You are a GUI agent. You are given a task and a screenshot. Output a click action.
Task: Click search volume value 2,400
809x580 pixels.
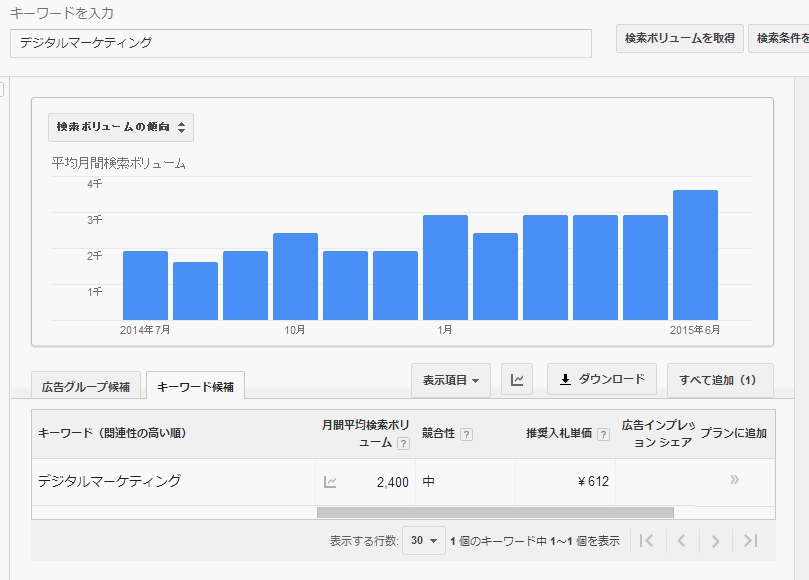click(x=393, y=482)
